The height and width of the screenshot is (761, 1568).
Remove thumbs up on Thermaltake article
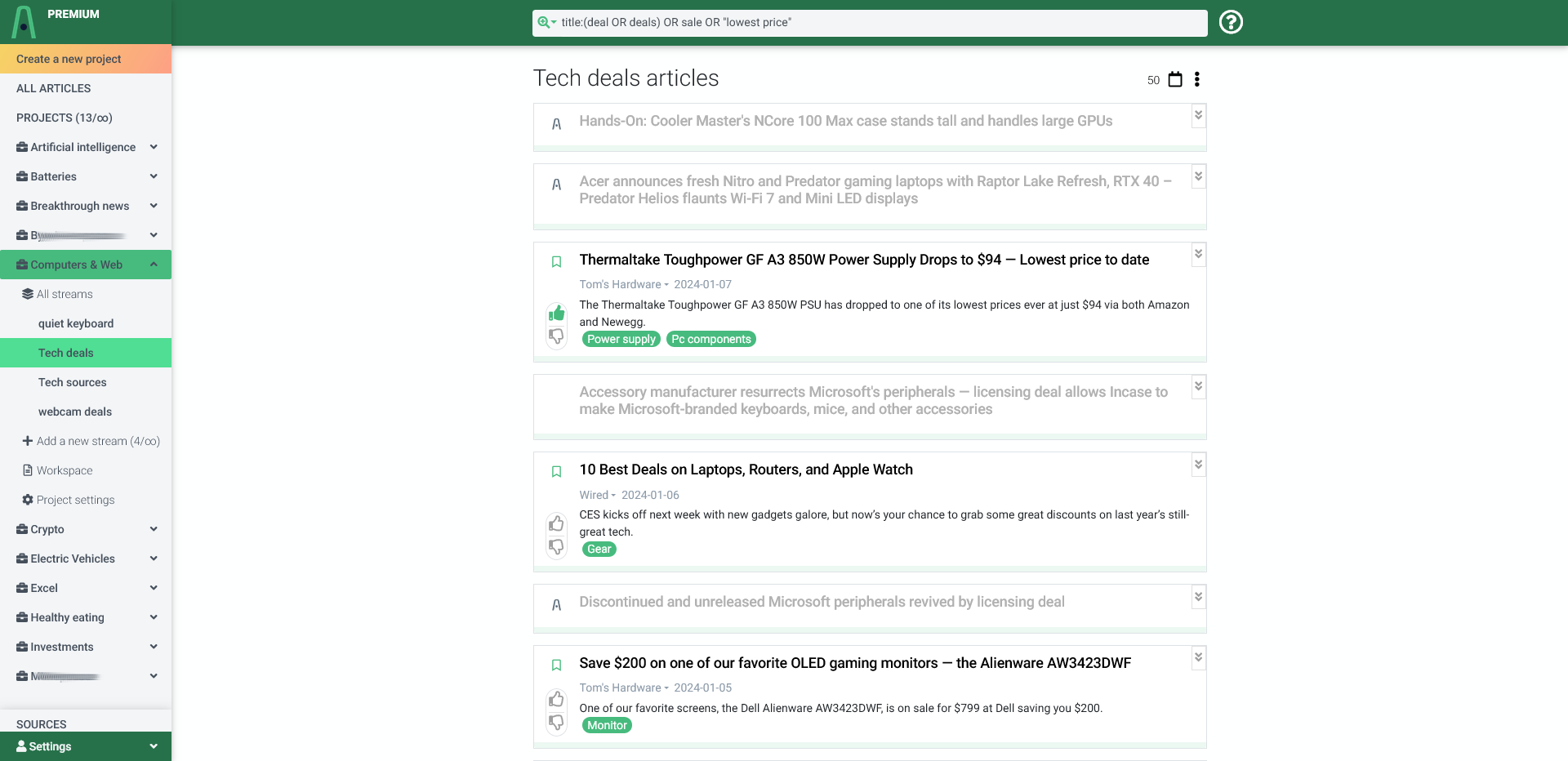click(x=556, y=314)
